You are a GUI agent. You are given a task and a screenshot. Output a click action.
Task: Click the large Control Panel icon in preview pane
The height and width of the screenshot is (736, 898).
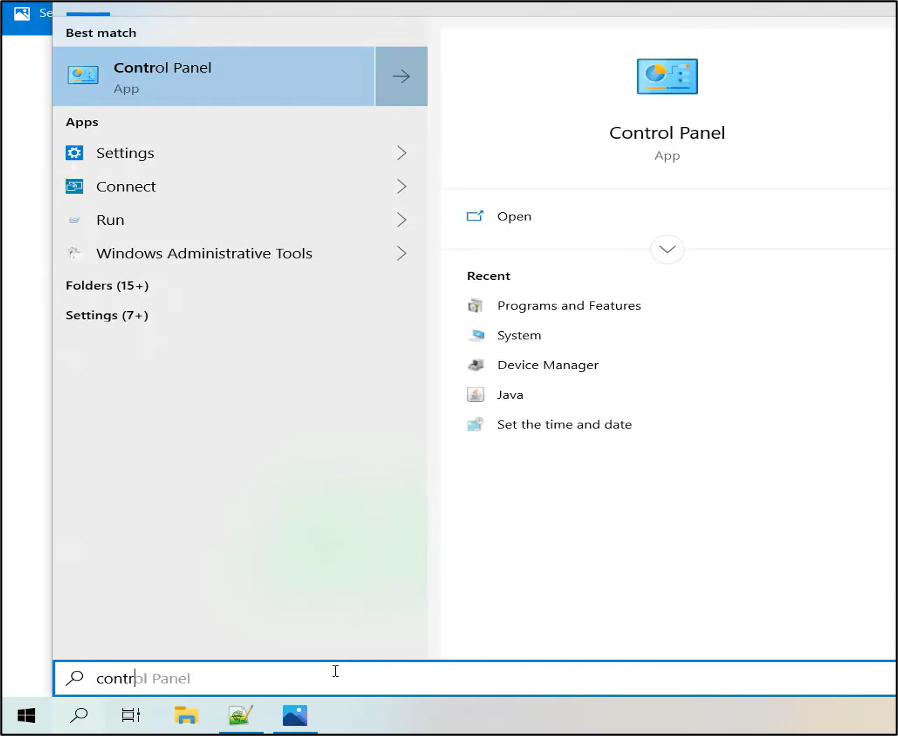point(667,77)
